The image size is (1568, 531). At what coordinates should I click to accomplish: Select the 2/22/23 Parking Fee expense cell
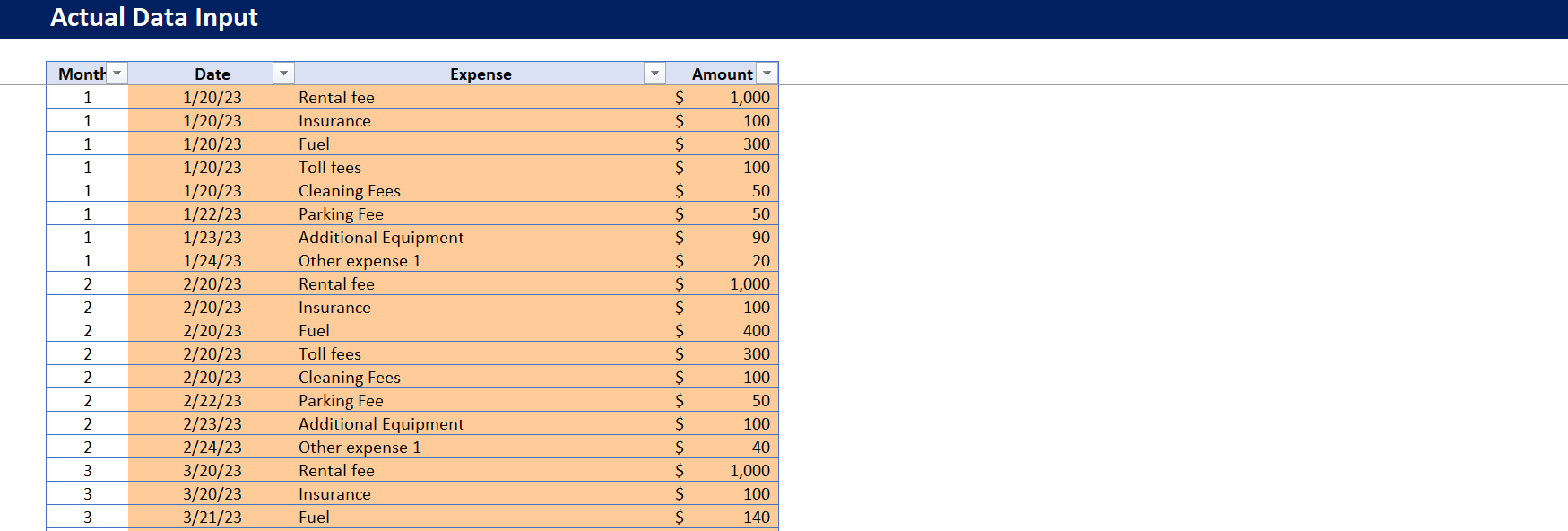[x=481, y=400]
